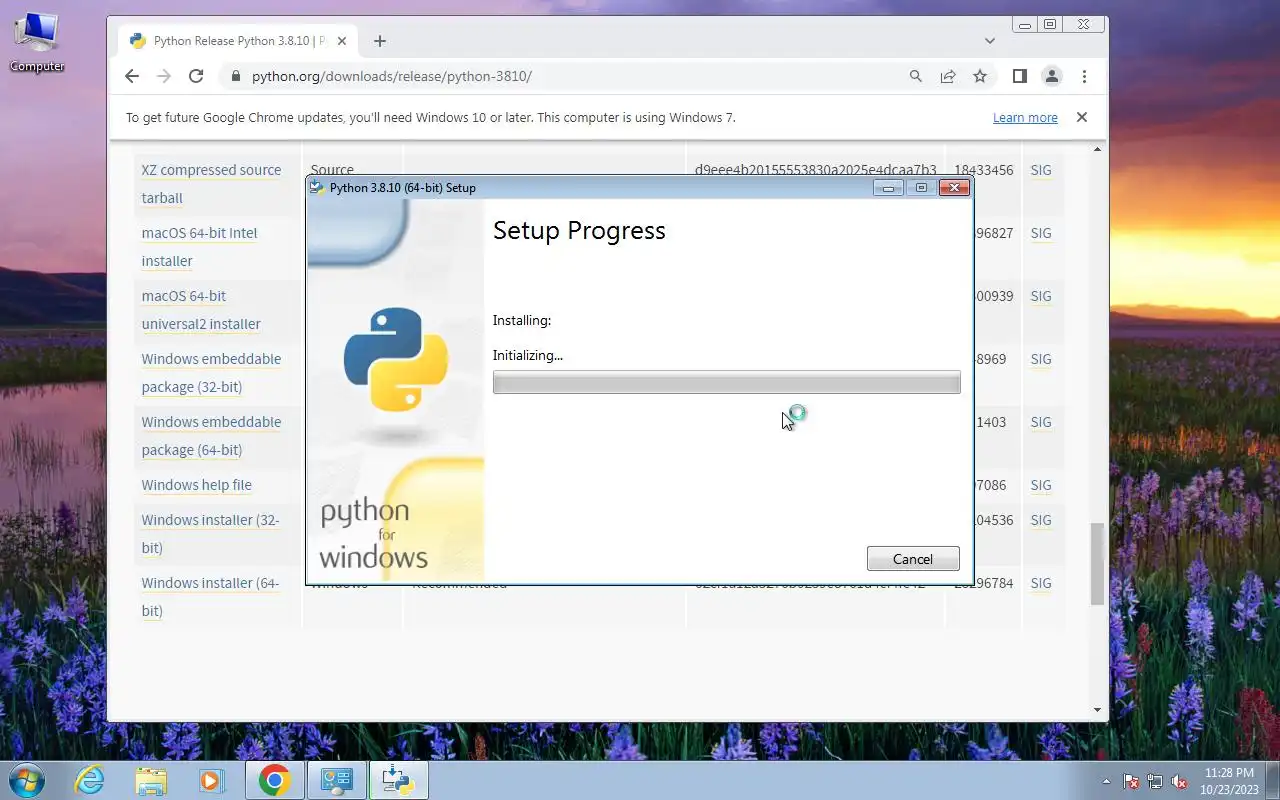Screen dimensions: 1280x800
Task: Open the macOS 64-bit universal2 installer link
Action: (x=201, y=310)
